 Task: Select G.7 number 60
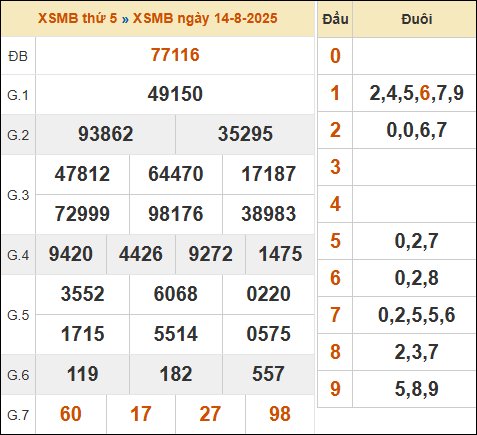click(x=71, y=414)
